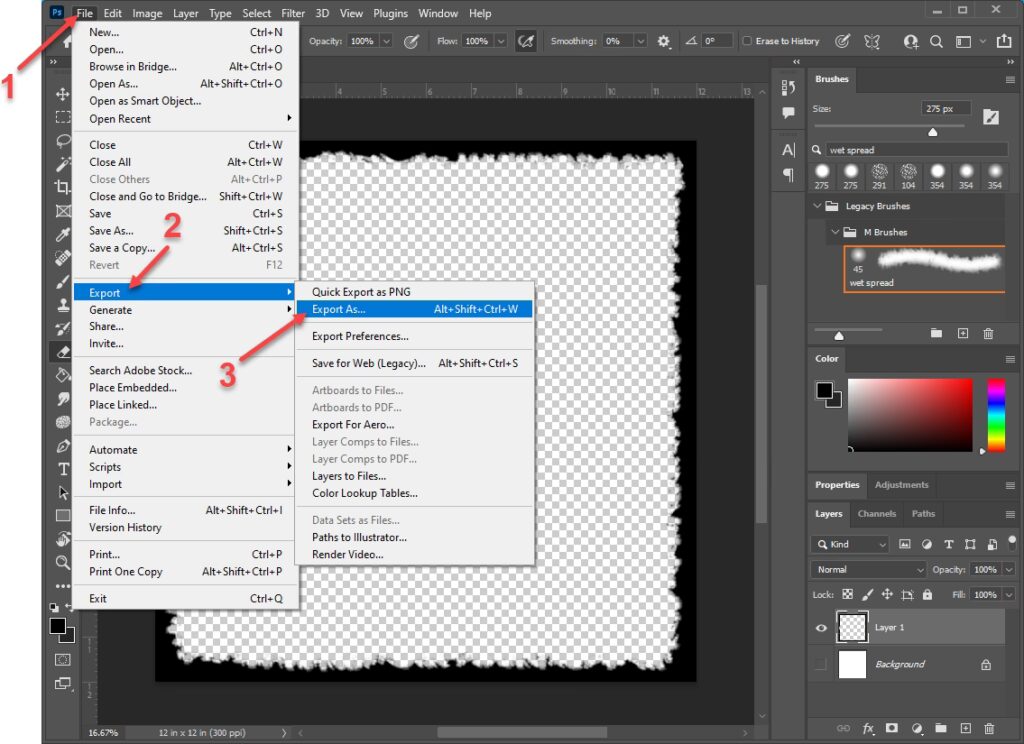The image size is (1024, 744).
Task: Select the Type tool
Action: [63, 469]
